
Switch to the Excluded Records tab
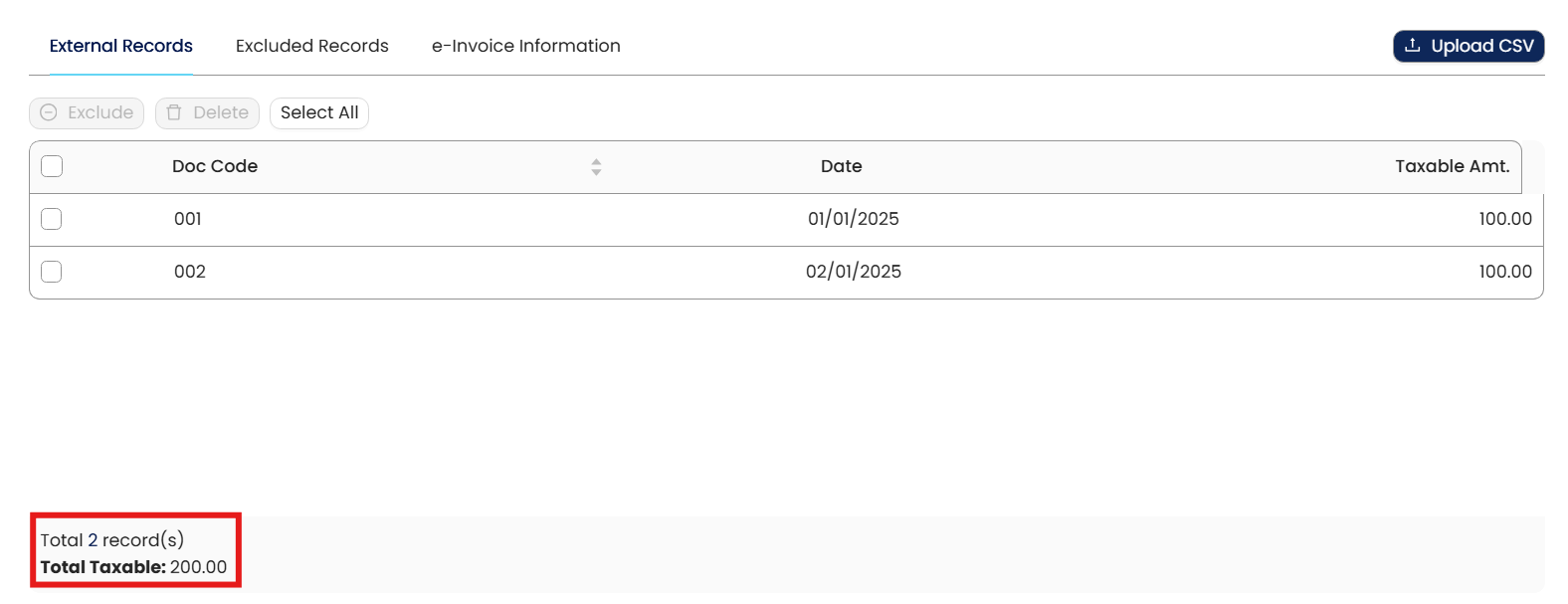(312, 46)
